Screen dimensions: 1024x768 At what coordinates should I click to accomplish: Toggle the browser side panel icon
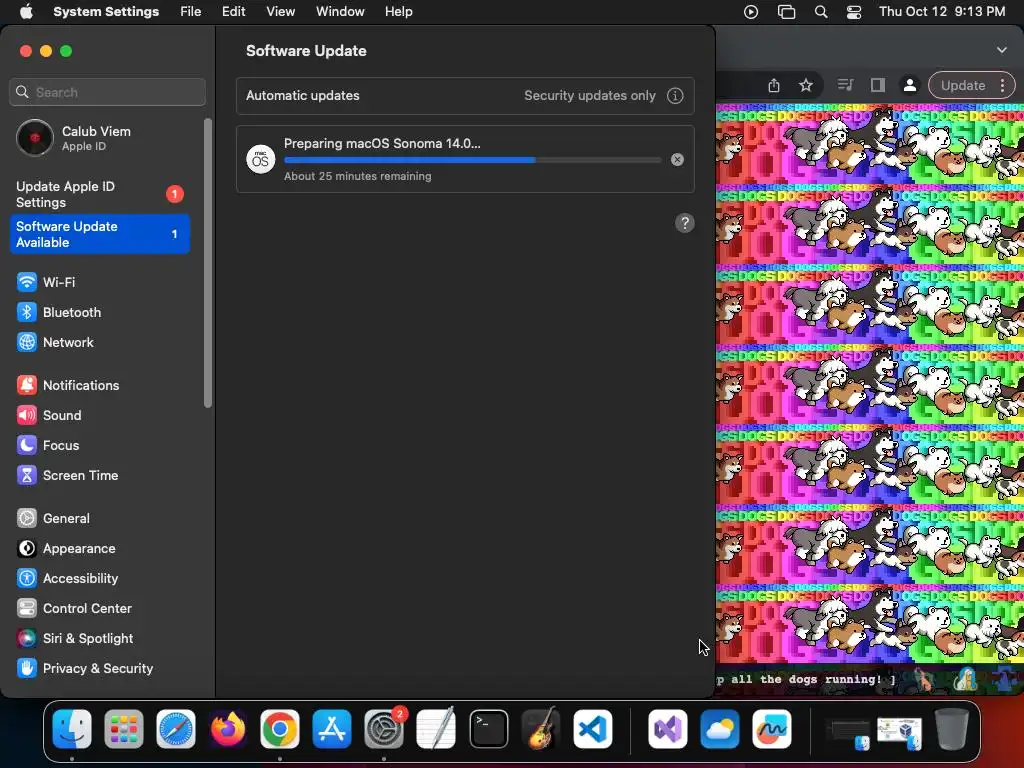click(878, 85)
